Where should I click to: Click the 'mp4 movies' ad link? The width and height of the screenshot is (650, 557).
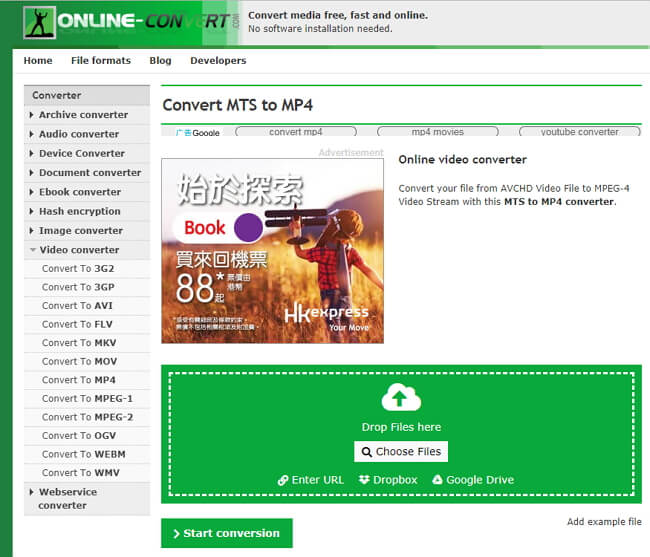click(437, 132)
